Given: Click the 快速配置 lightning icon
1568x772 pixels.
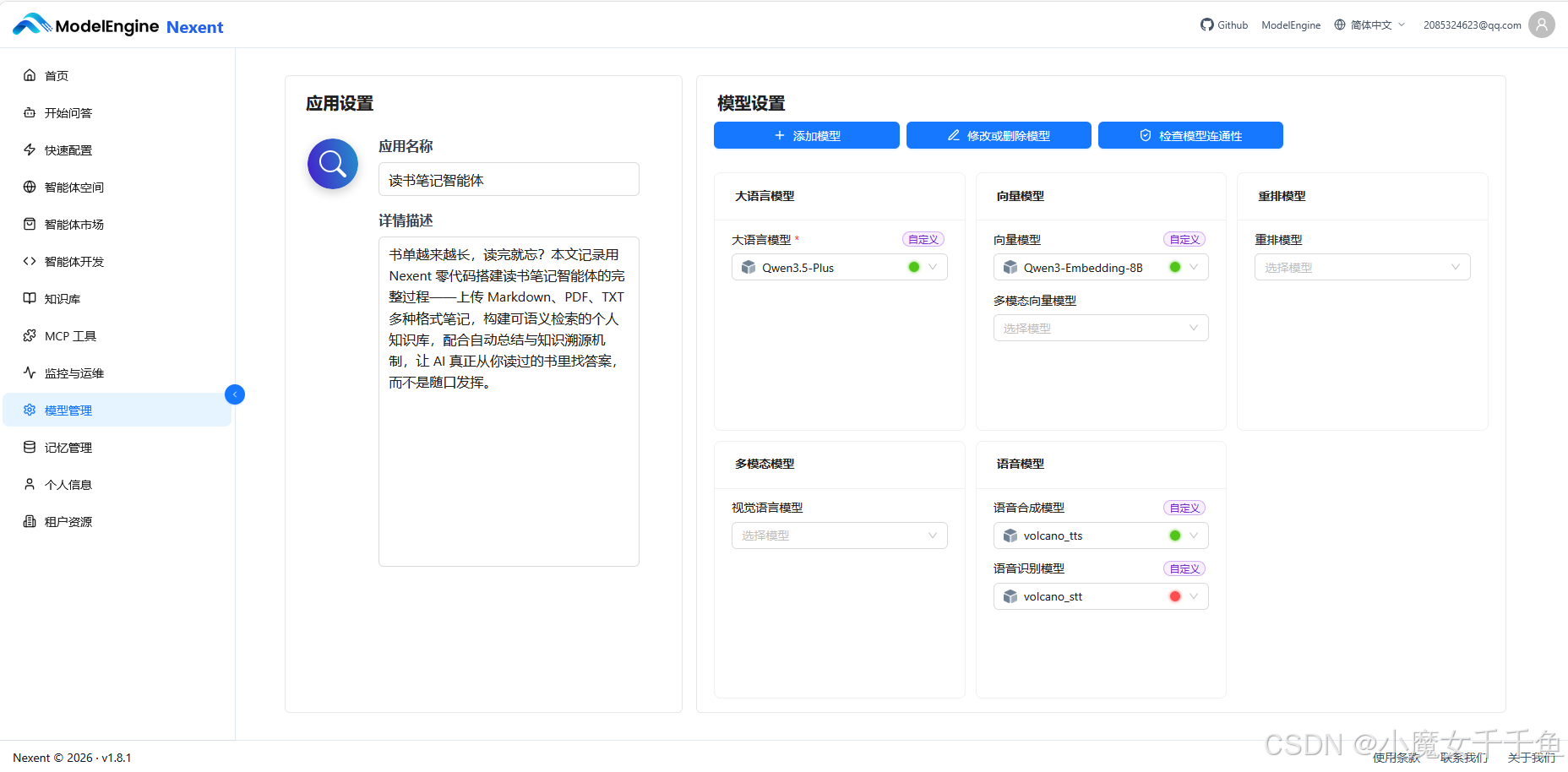Looking at the screenshot, I should pos(30,150).
